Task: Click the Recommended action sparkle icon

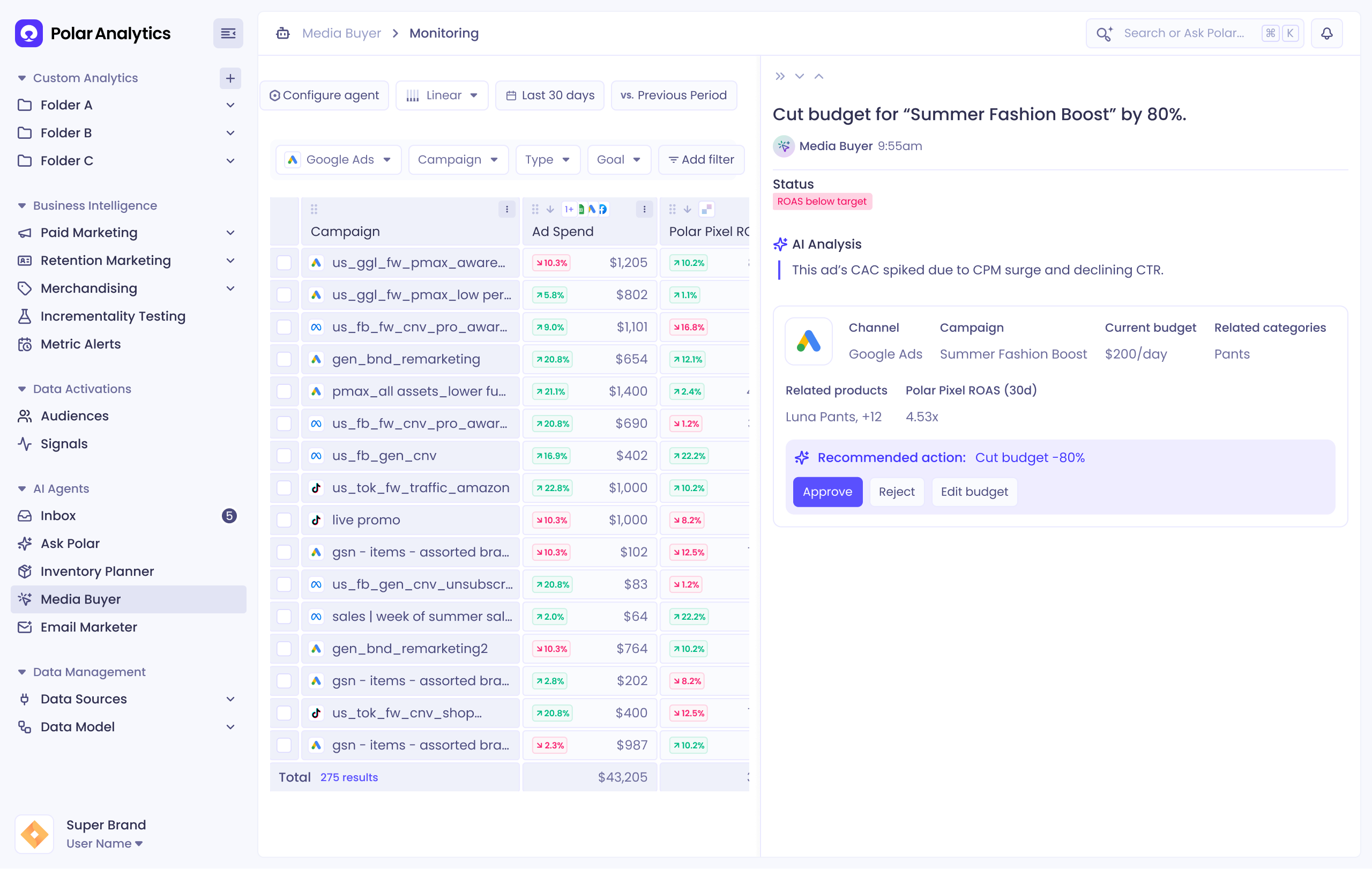Action: [x=802, y=458]
